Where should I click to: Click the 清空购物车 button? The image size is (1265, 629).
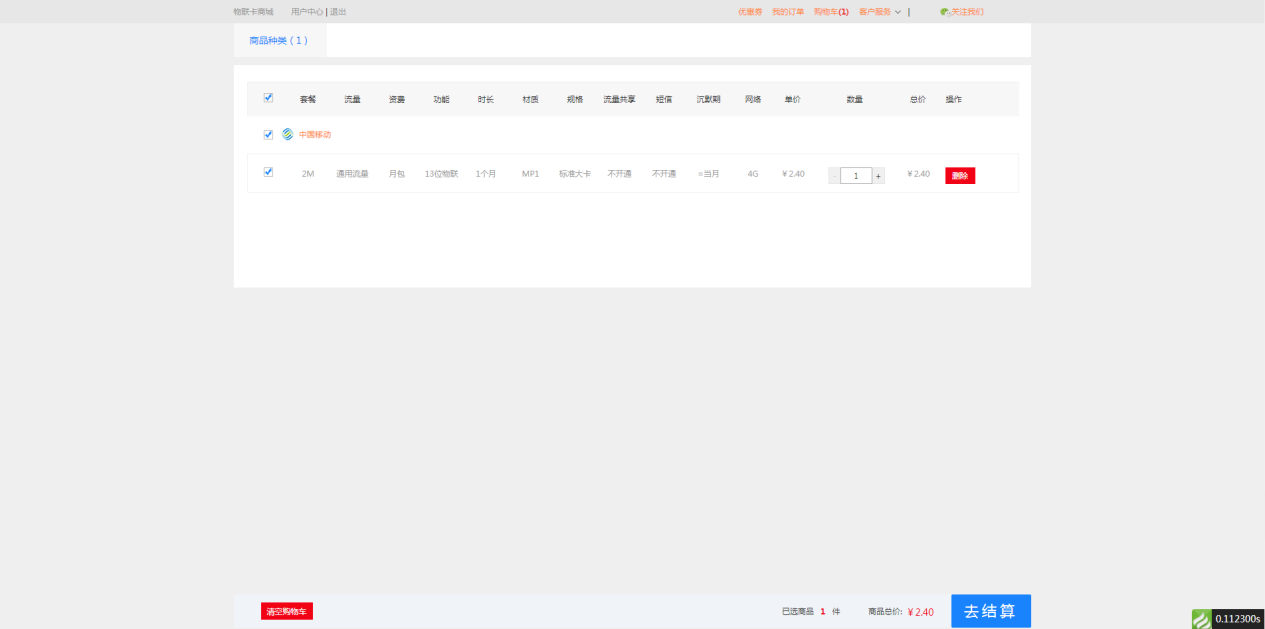coord(287,611)
